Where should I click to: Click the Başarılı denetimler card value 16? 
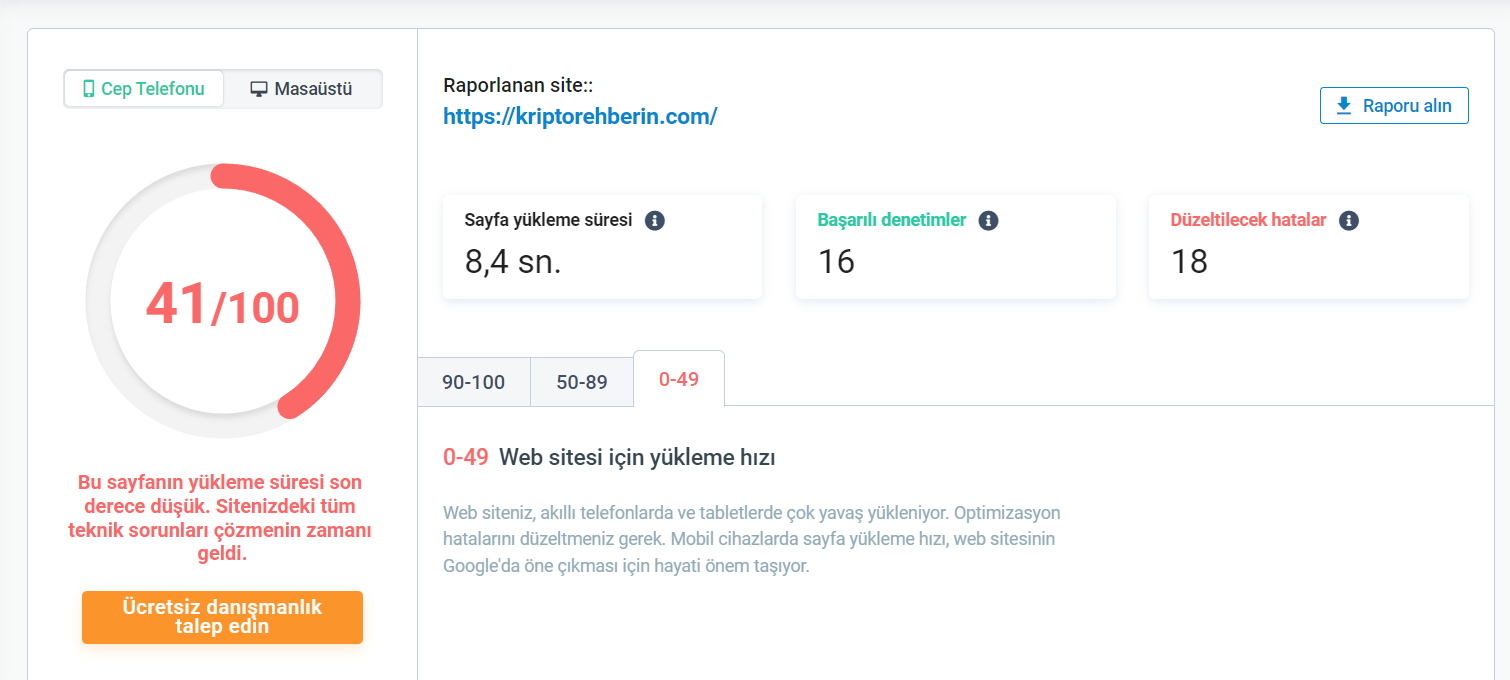coord(836,261)
